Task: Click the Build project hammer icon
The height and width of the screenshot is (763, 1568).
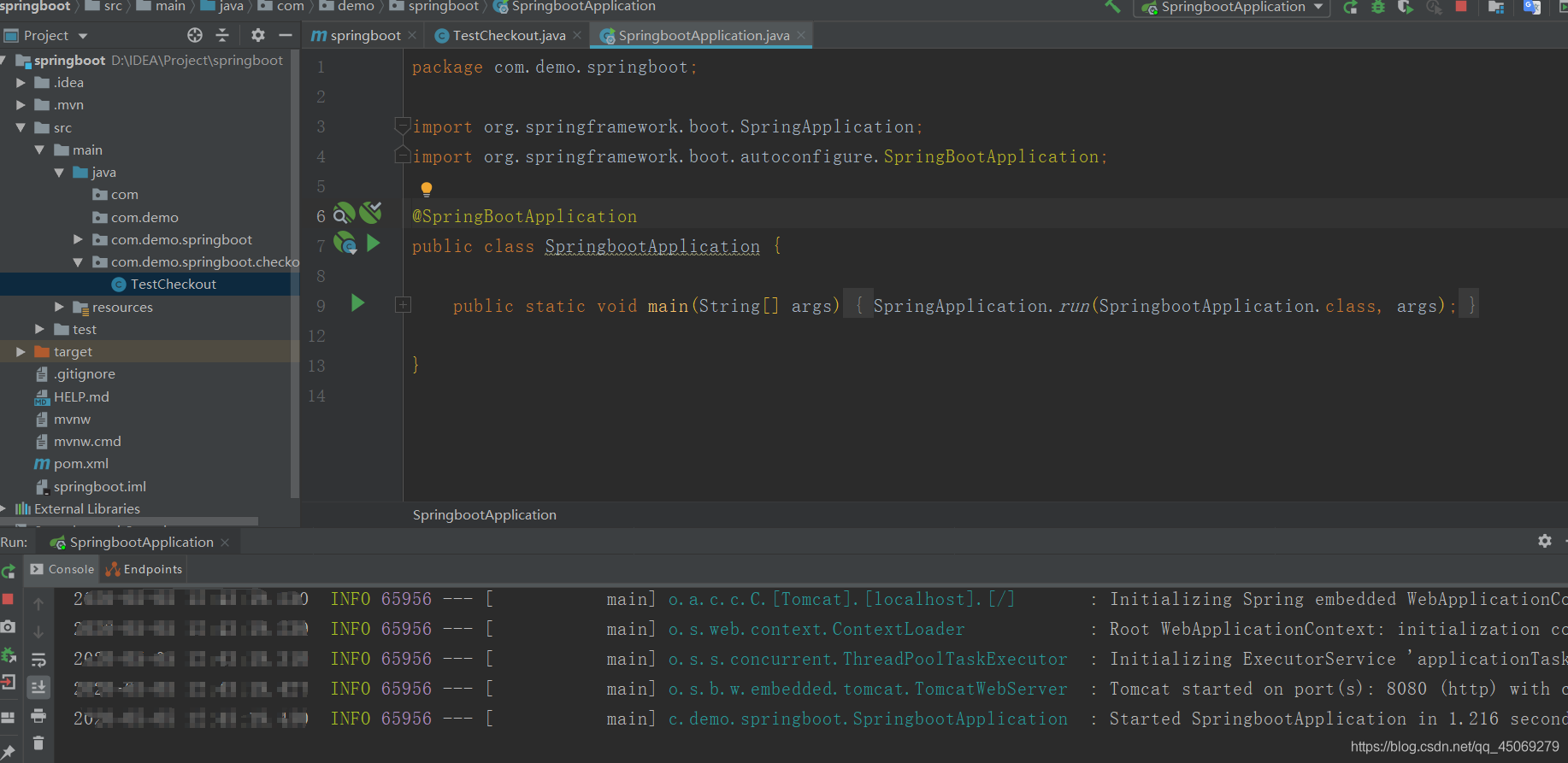Action: click(1112, 7)
